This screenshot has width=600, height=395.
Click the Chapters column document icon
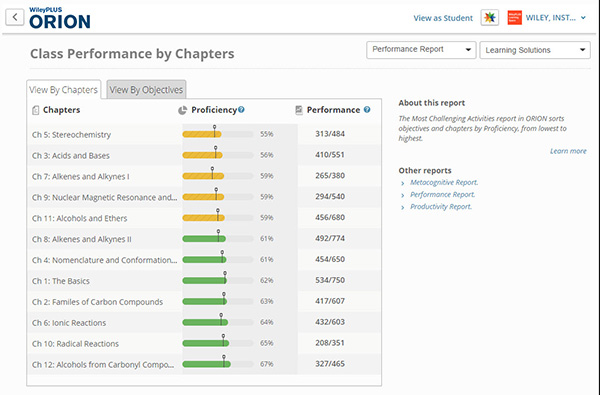36,110
